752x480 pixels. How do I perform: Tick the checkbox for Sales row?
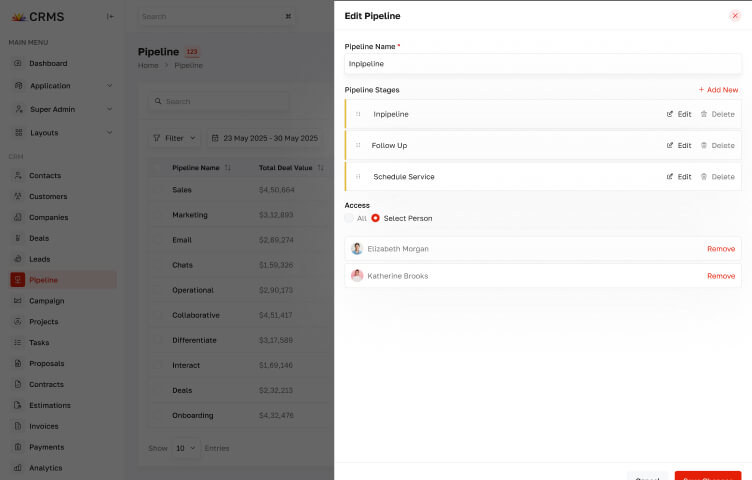coord(158,190)
